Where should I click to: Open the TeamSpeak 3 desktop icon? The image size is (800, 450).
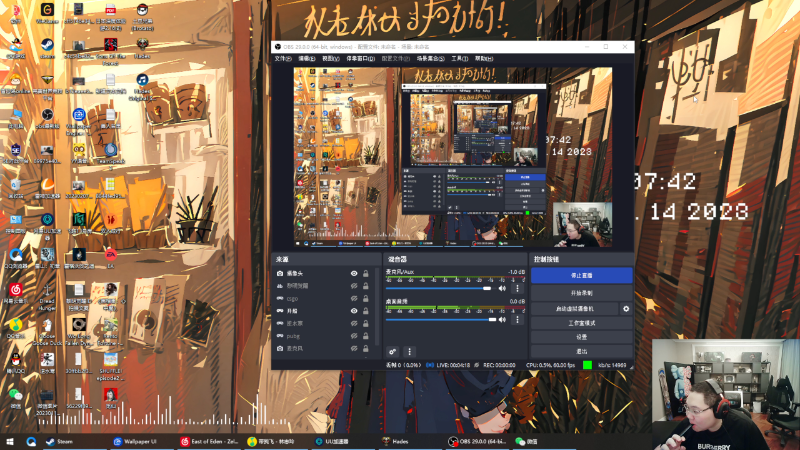click(x=110, y=155)
